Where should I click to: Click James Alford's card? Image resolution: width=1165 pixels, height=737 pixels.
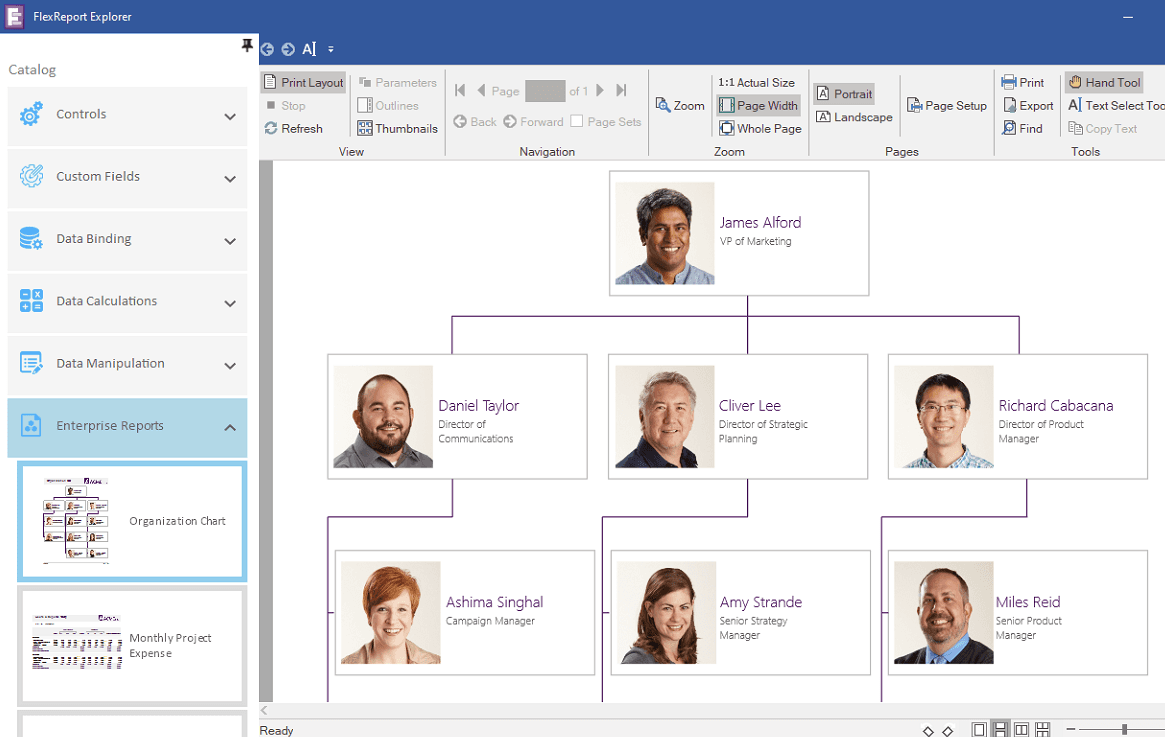point(739,233)
